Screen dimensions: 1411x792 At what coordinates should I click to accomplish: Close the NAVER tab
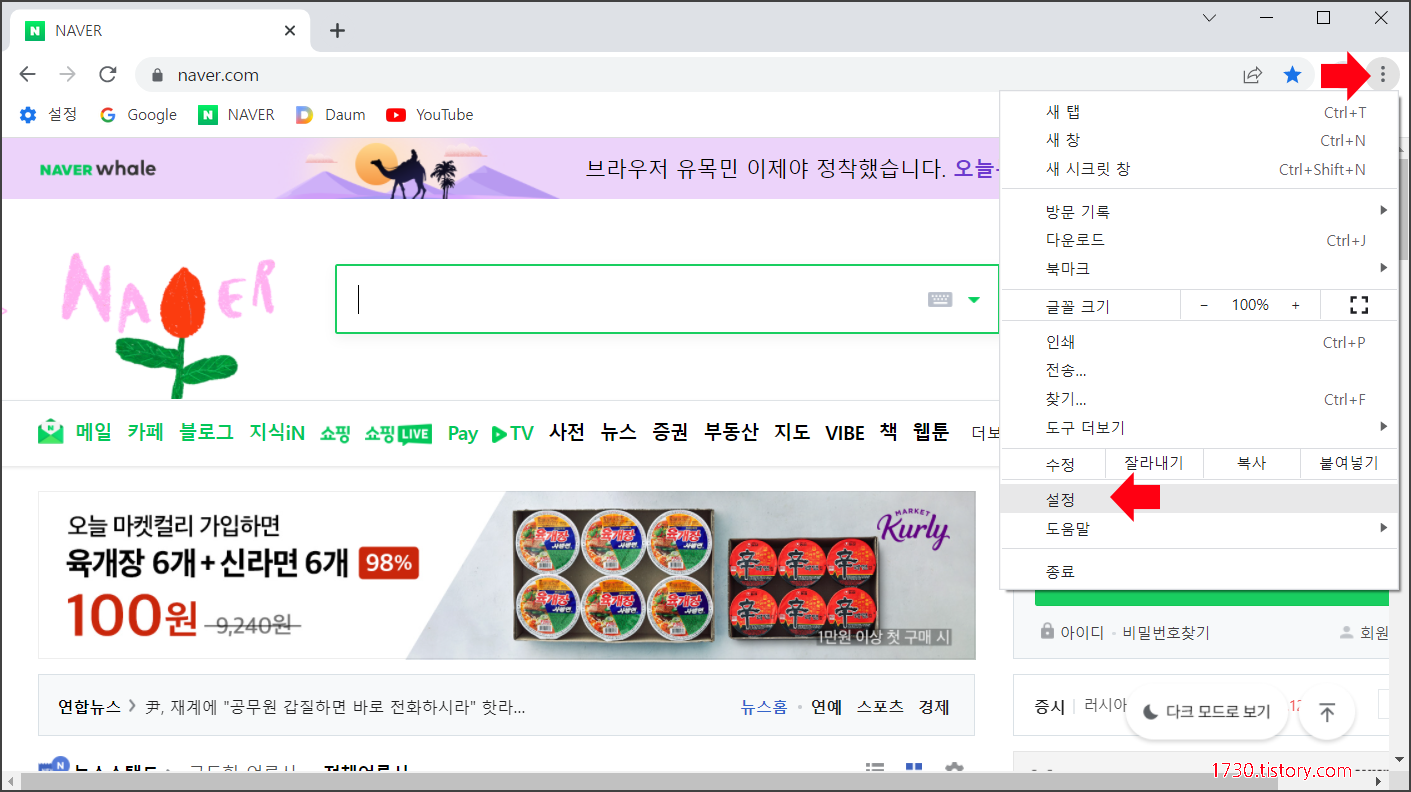(x=291, y=30)
